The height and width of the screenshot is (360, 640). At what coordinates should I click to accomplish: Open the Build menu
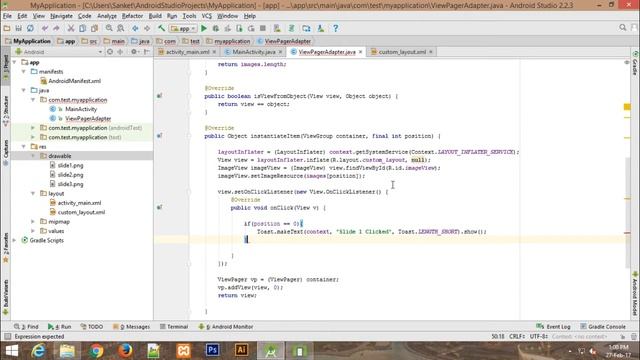(x=155, y=16)
